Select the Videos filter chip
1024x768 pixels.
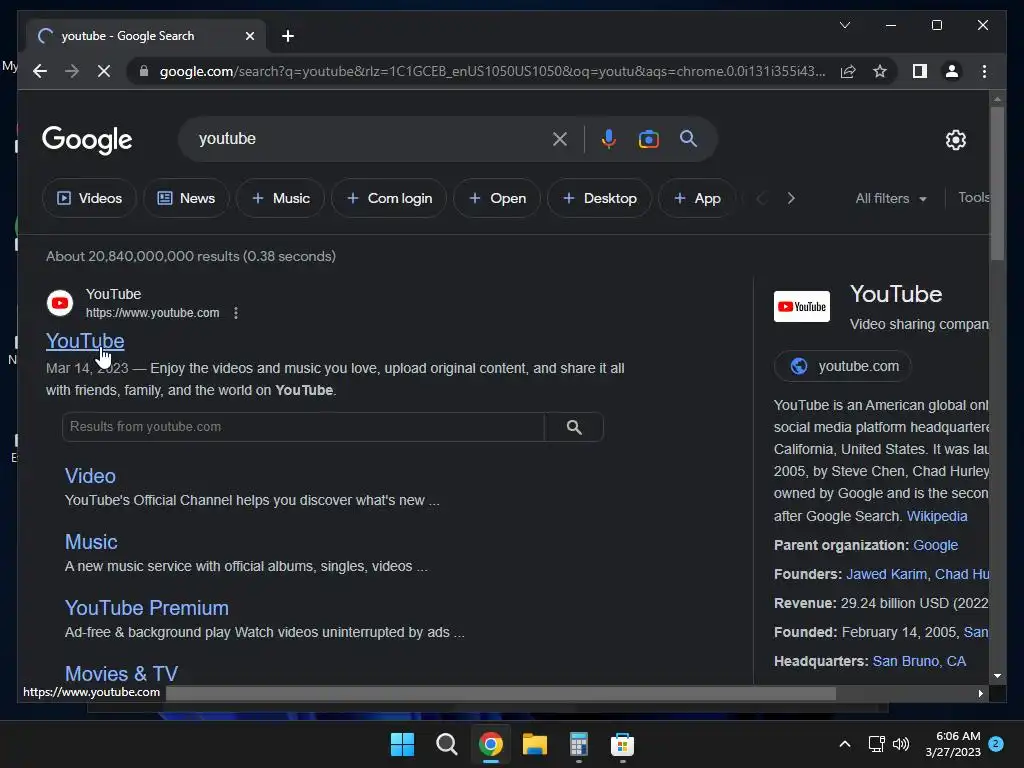tap(89, 198)
